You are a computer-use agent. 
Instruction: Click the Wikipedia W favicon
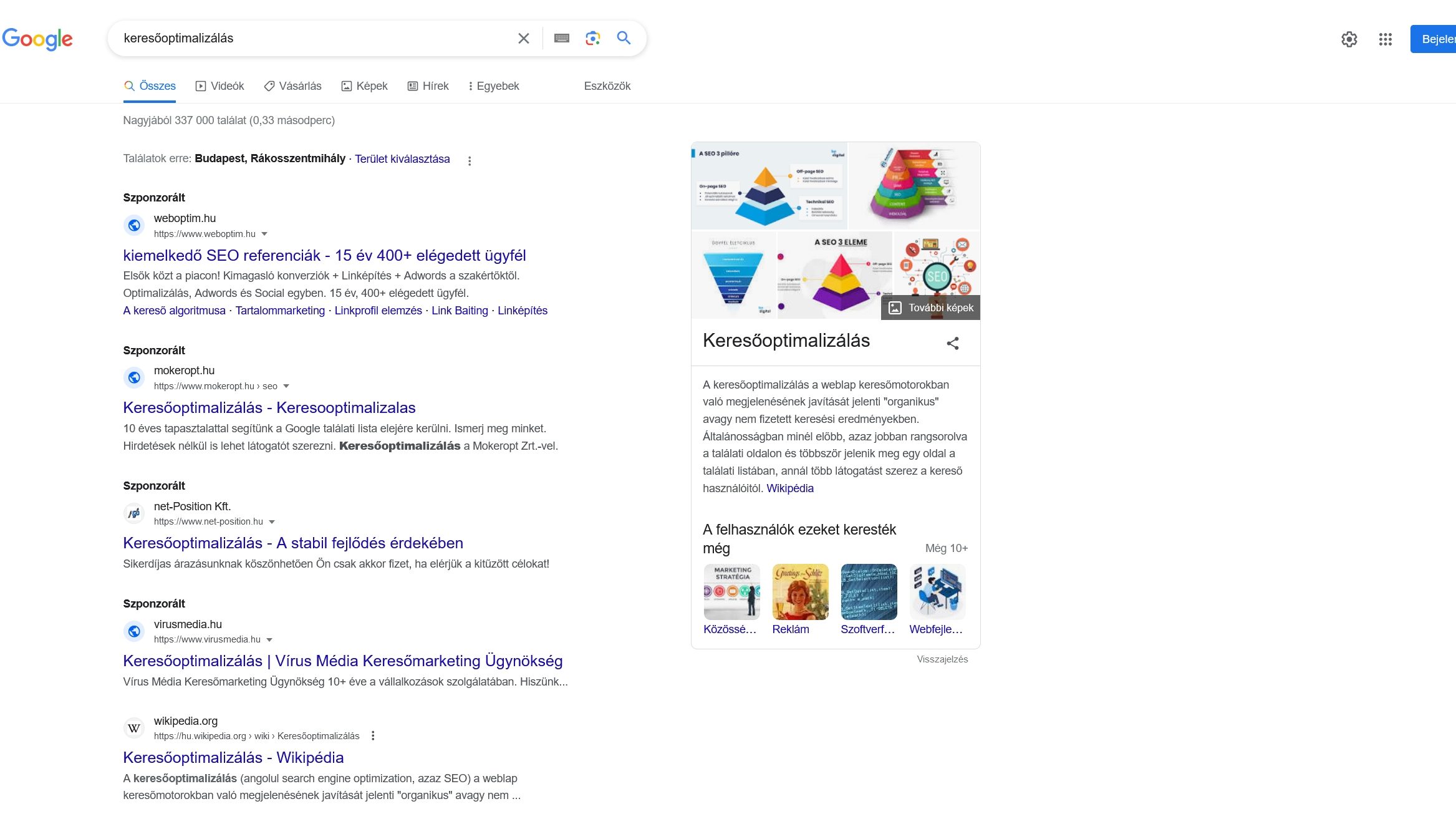[134, 728]
